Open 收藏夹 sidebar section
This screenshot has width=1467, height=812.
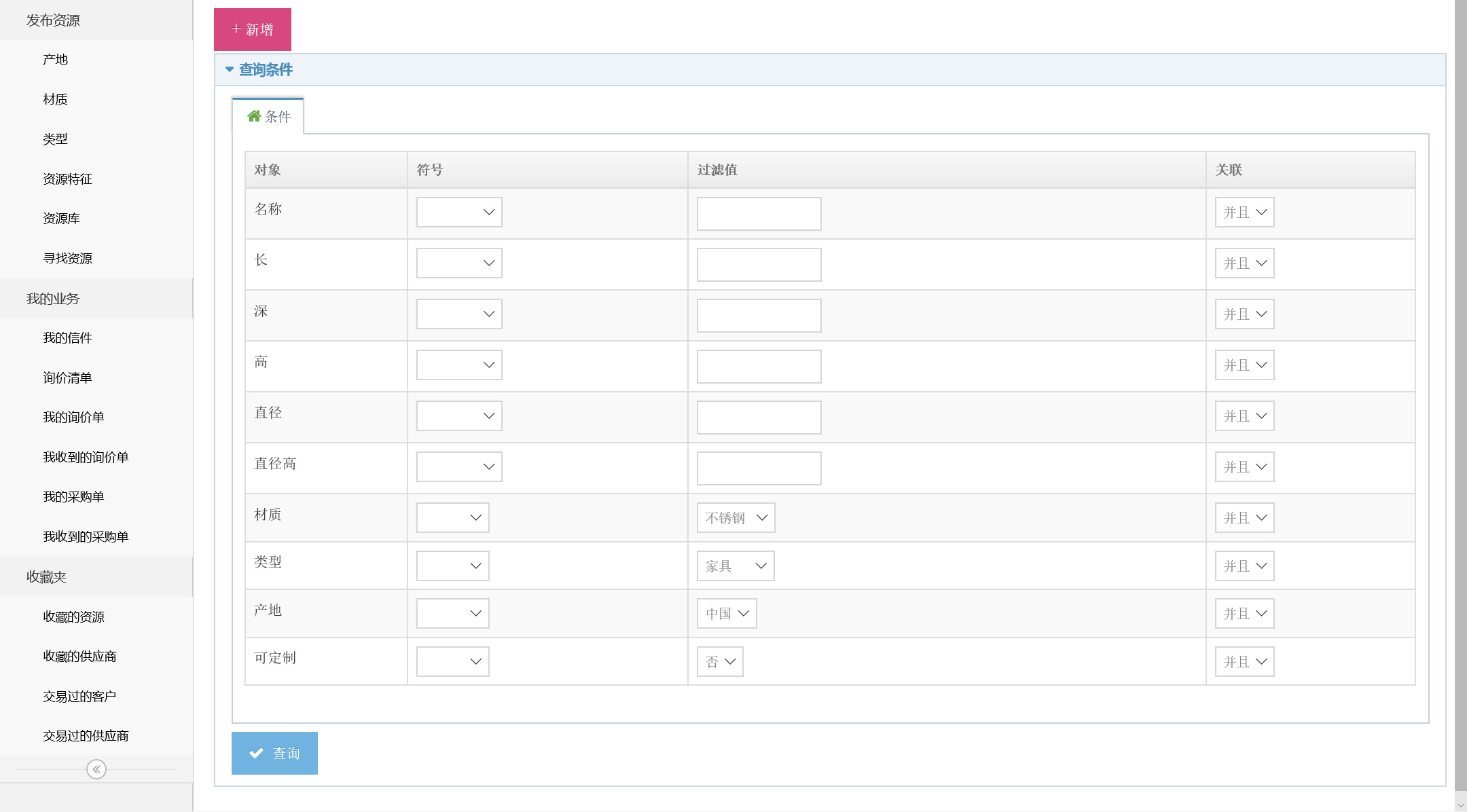tap(96, 577)
